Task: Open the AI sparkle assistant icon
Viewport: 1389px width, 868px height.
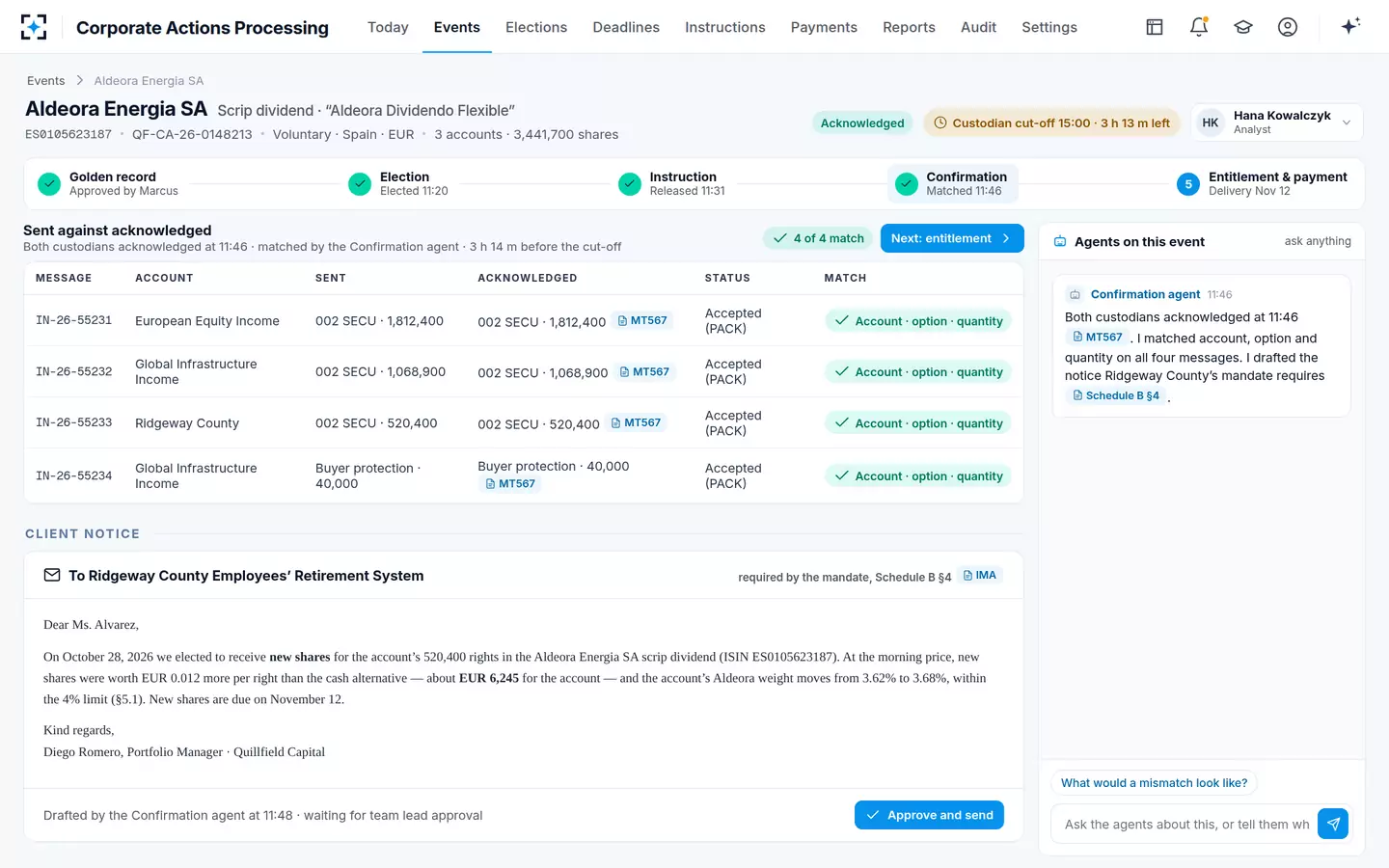Action: pyautogui.click(x=1350, y=26)
